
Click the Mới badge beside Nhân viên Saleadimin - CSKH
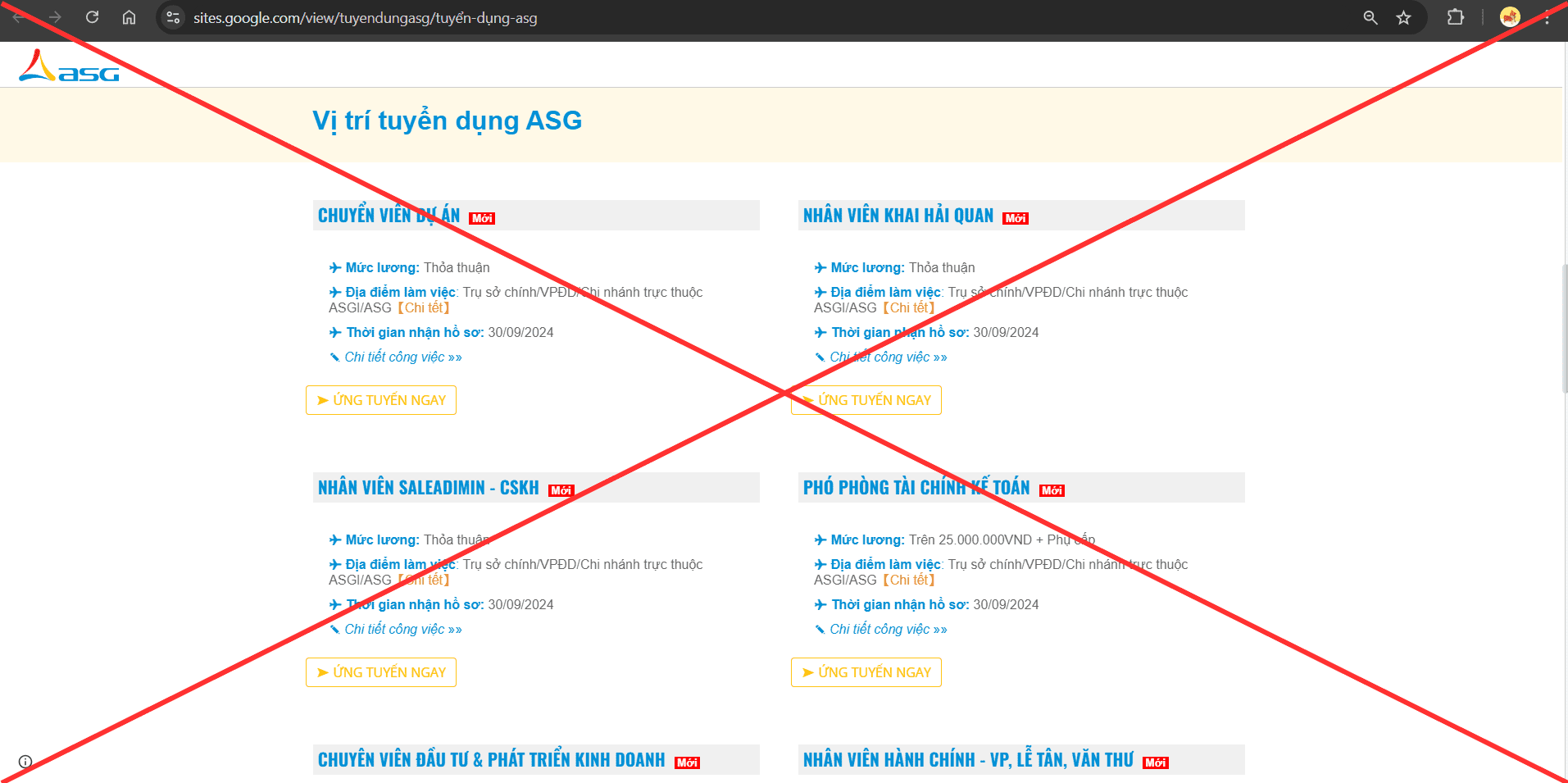point(561,490)
